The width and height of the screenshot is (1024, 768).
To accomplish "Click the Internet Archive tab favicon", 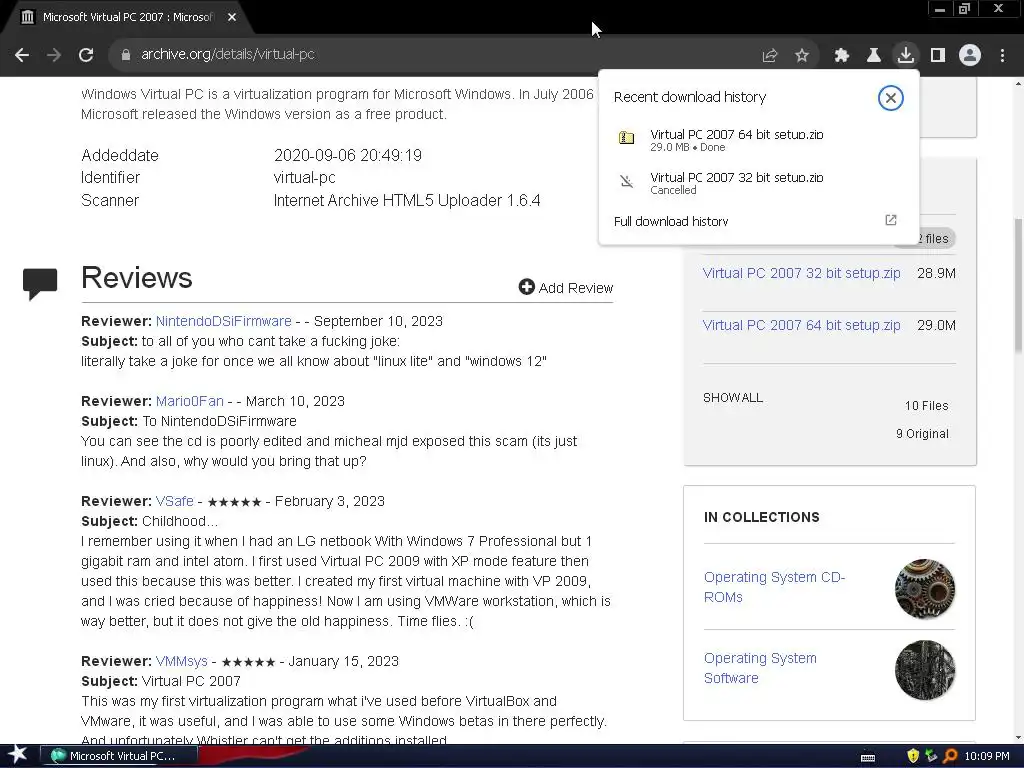I will pos(27,18).
